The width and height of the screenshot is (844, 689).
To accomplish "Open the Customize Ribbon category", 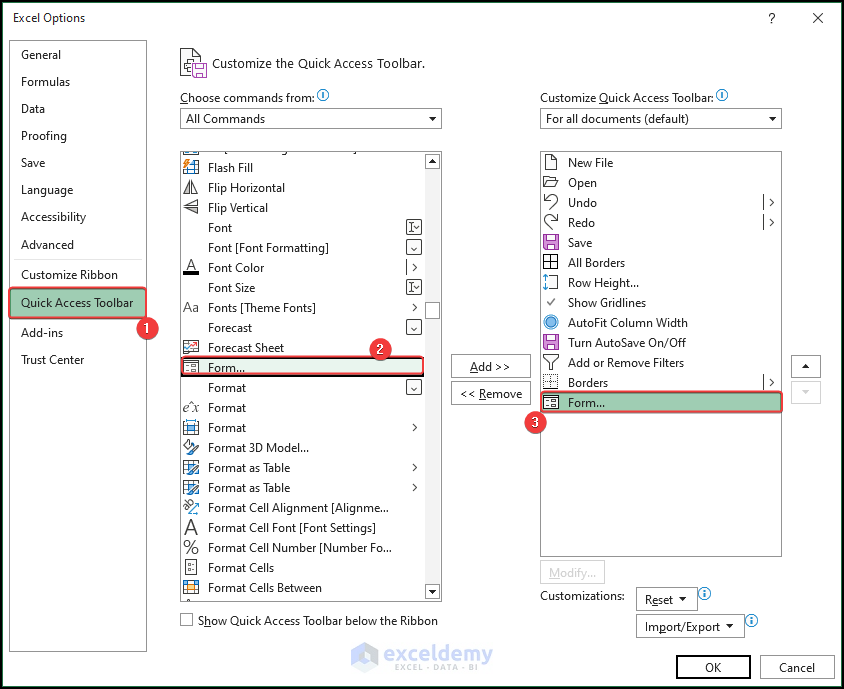I will tap(69, 275).
